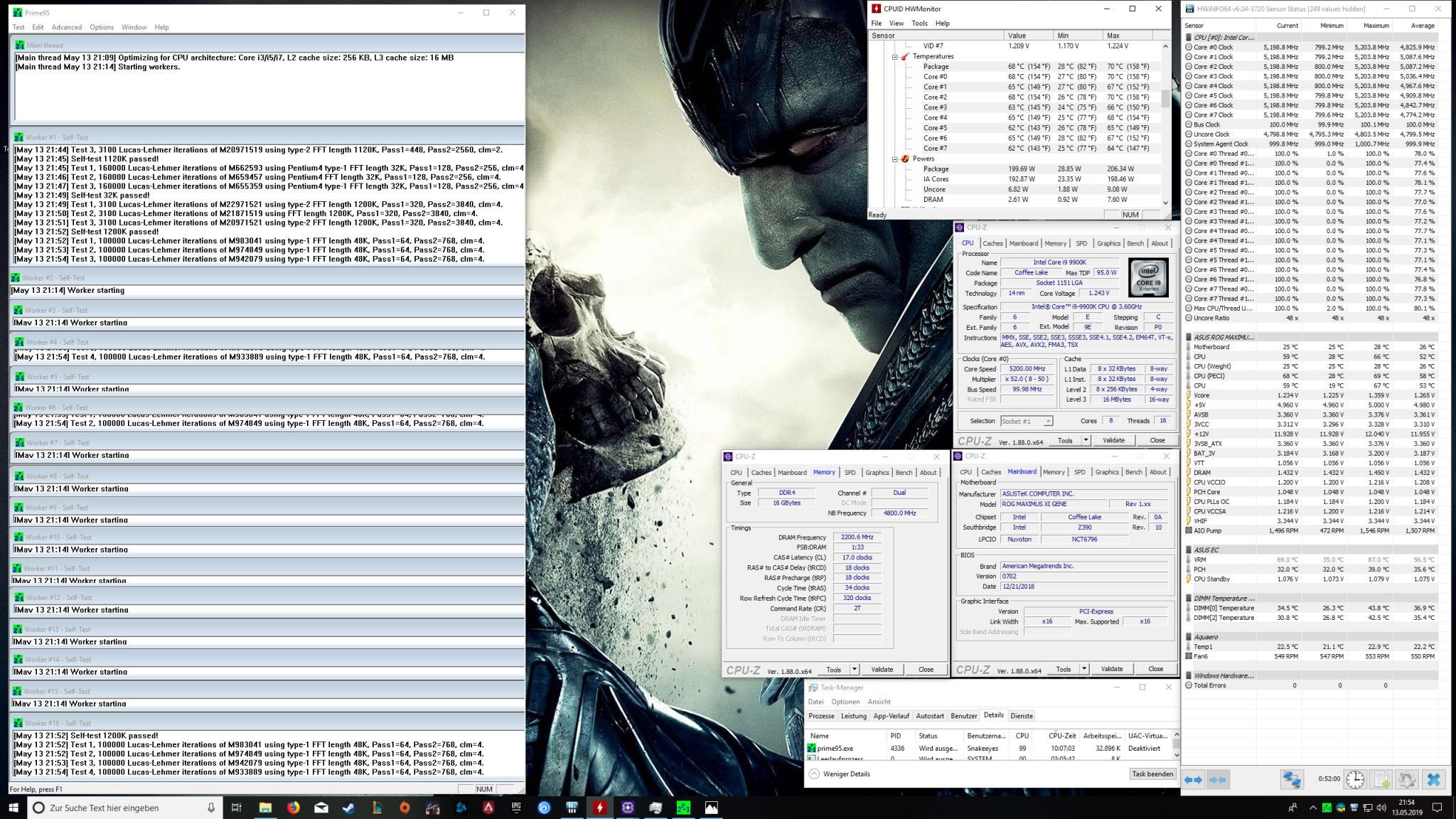This screenshot has width=1456, height=819.
Task: Open Prime95 Options menu
Action: (x=102, y=27)
